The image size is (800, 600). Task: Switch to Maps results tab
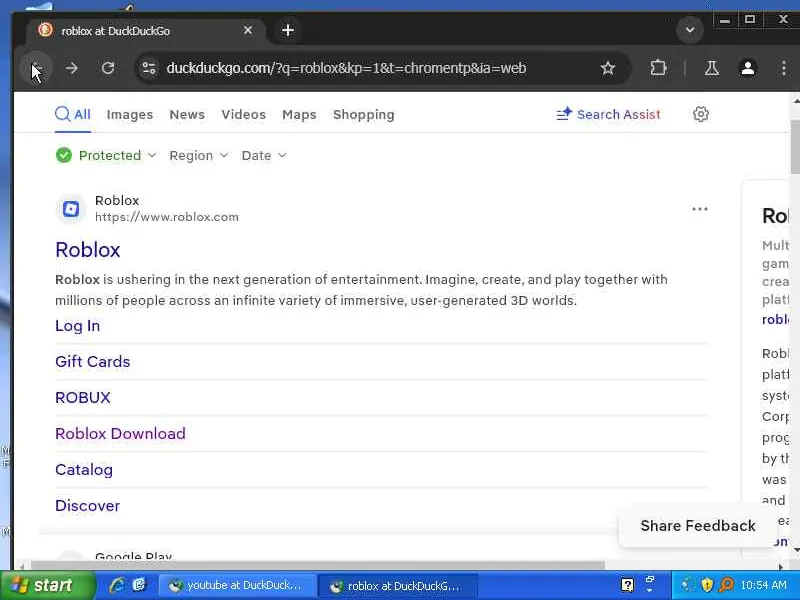pyautogui.click(x=299, y=115)
